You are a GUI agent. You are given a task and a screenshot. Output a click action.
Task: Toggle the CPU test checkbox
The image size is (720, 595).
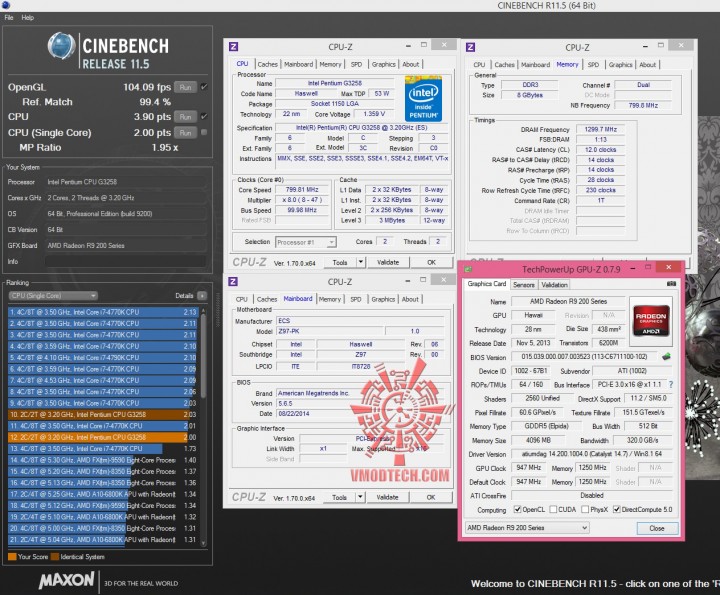(204, 116)
